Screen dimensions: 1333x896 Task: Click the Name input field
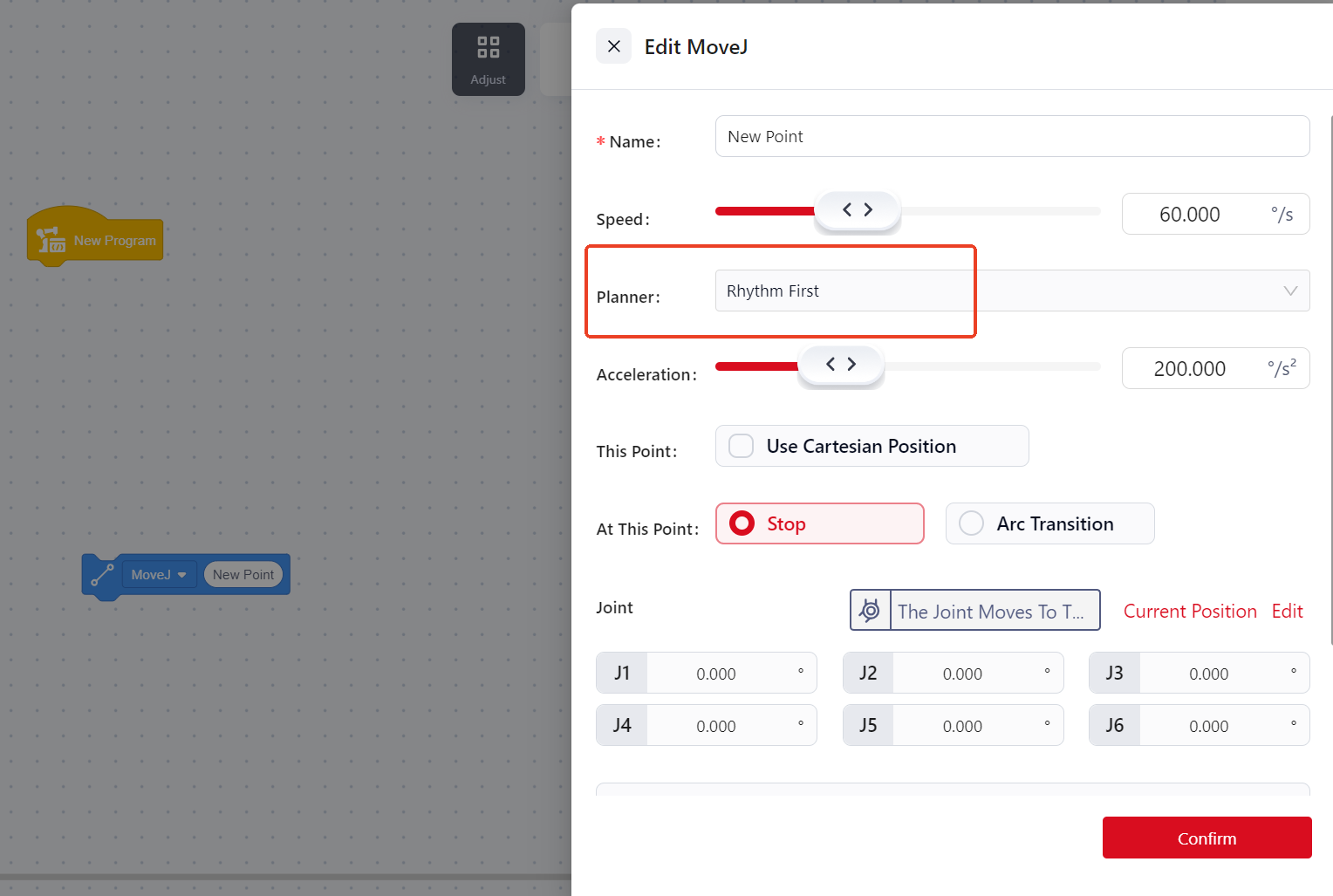(x=1012, y=137)
